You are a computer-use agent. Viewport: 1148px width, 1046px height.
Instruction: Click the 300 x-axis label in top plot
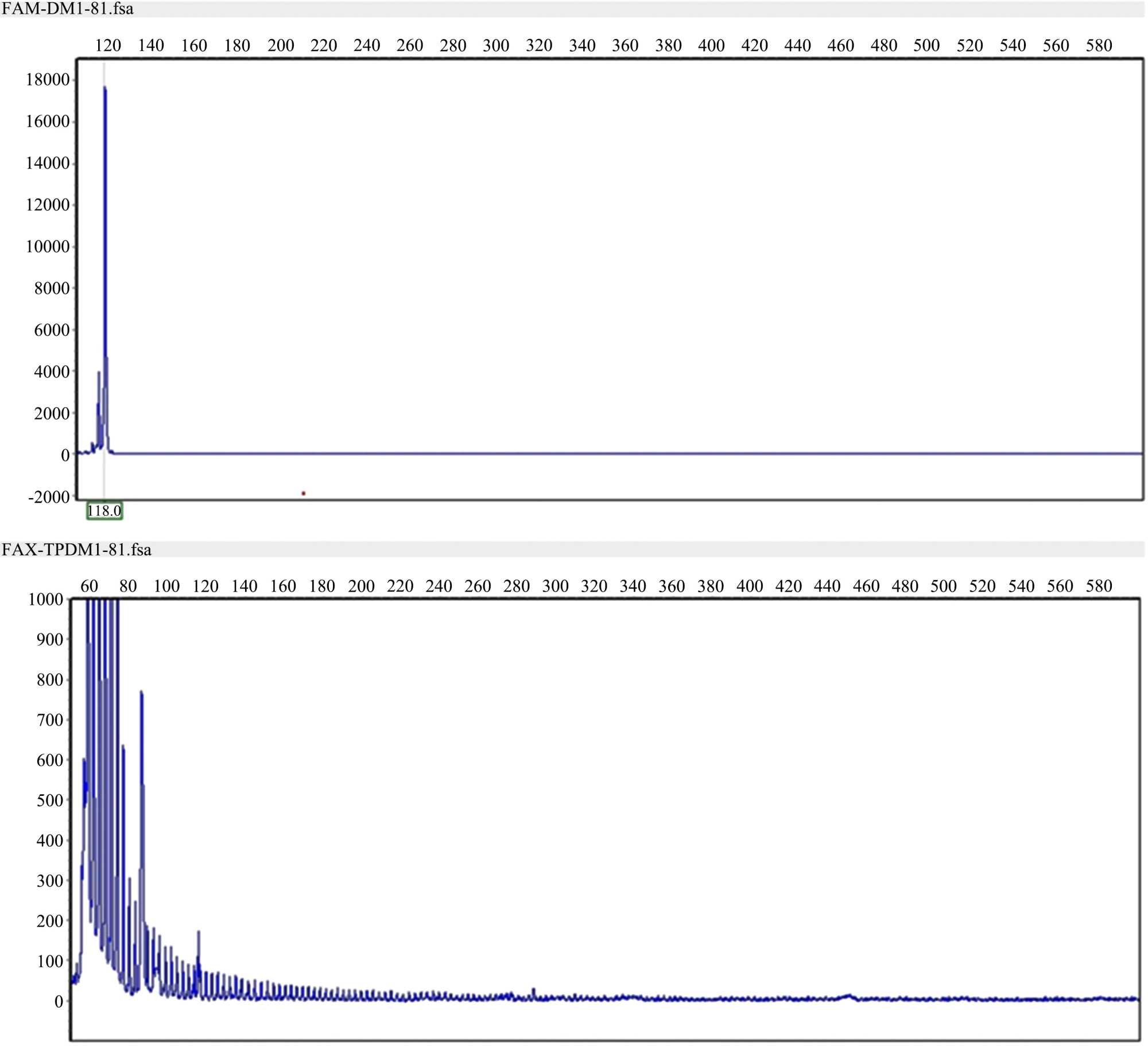tap(495, 45)
